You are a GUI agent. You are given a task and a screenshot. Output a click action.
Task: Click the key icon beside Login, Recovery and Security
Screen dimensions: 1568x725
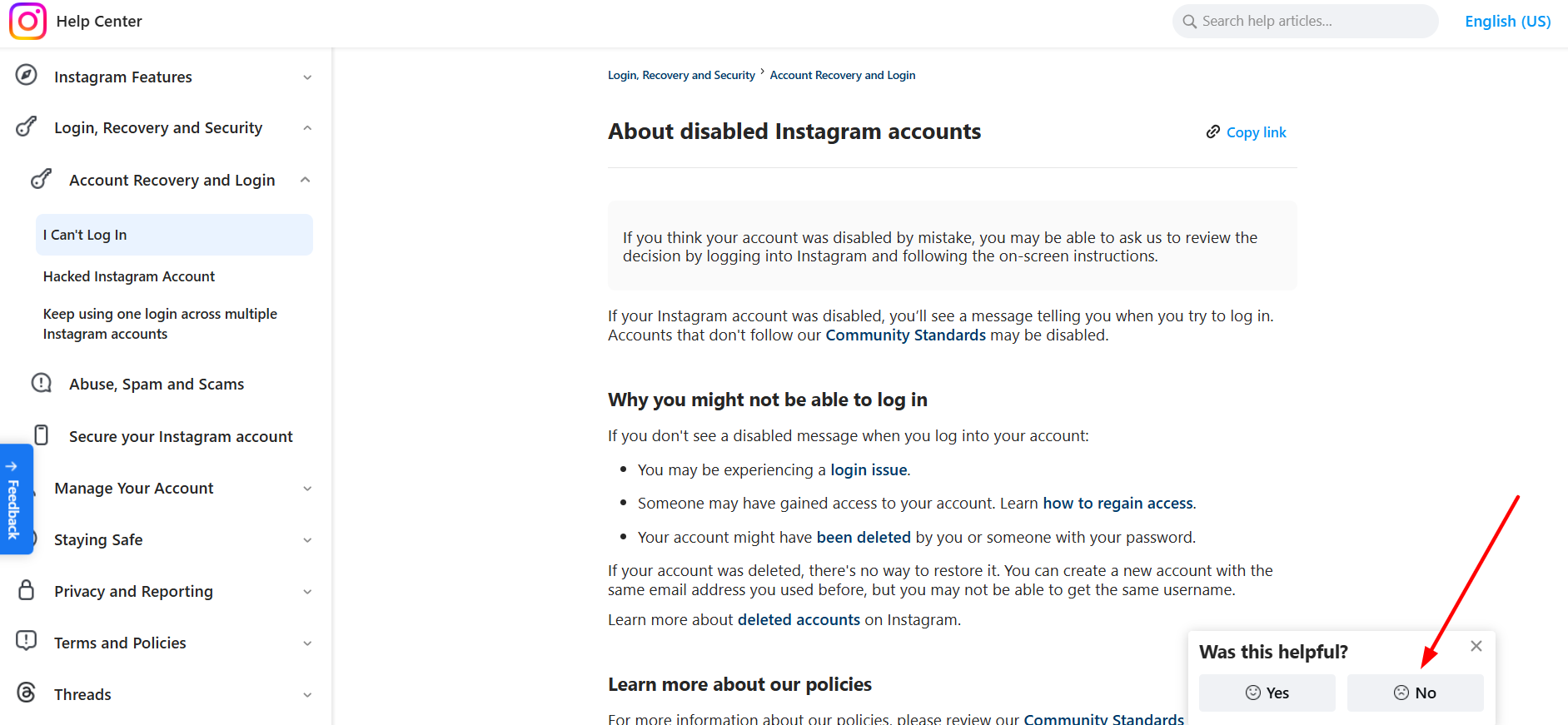[27, 127]
